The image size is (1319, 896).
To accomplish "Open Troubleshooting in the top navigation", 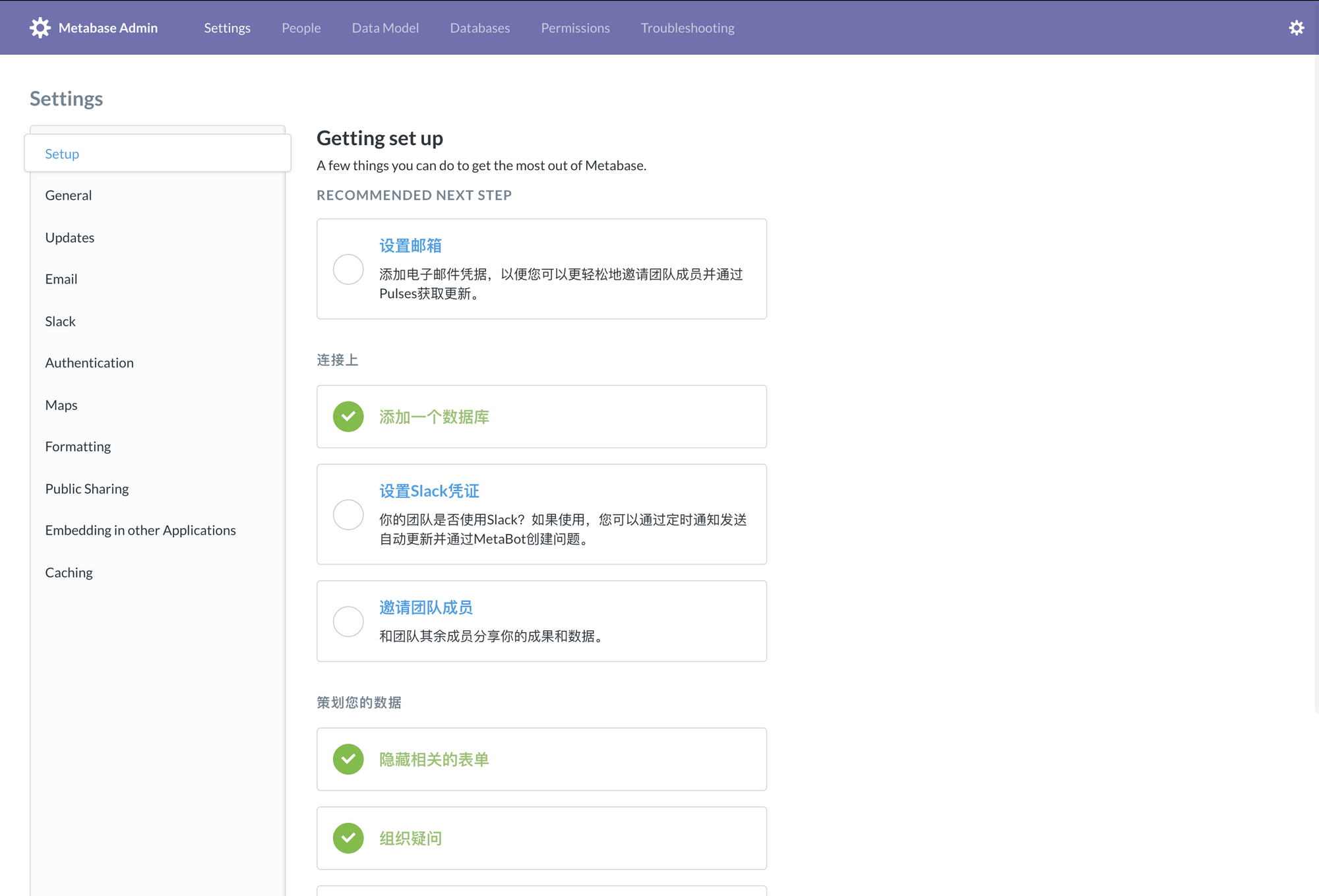I will [687, 28].
